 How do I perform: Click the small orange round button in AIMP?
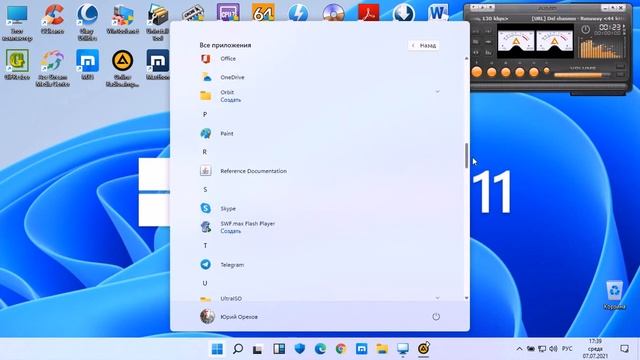coord(547,71)
